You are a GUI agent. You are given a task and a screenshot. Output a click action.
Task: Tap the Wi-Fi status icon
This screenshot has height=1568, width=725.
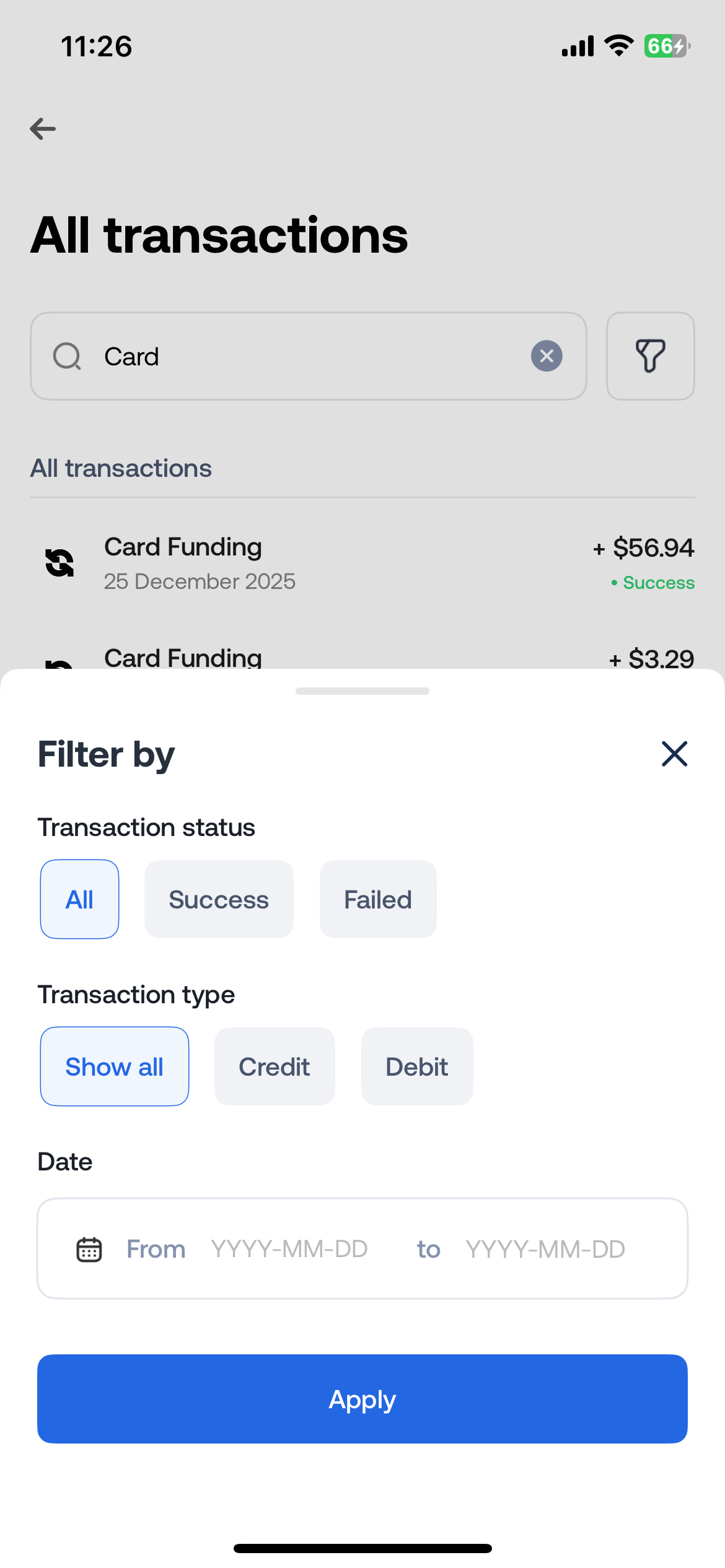pyautogui.click(x=618, y=46)
